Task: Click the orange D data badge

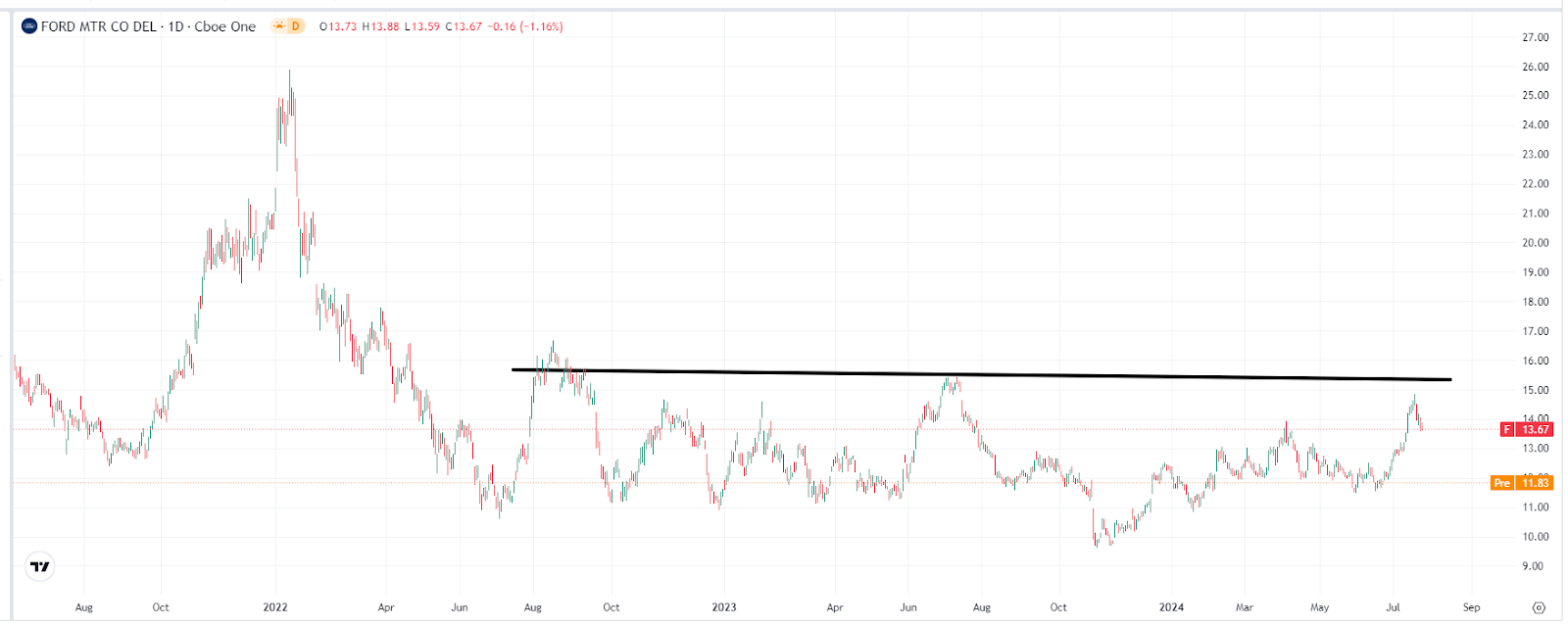Action: pos(295,26)
